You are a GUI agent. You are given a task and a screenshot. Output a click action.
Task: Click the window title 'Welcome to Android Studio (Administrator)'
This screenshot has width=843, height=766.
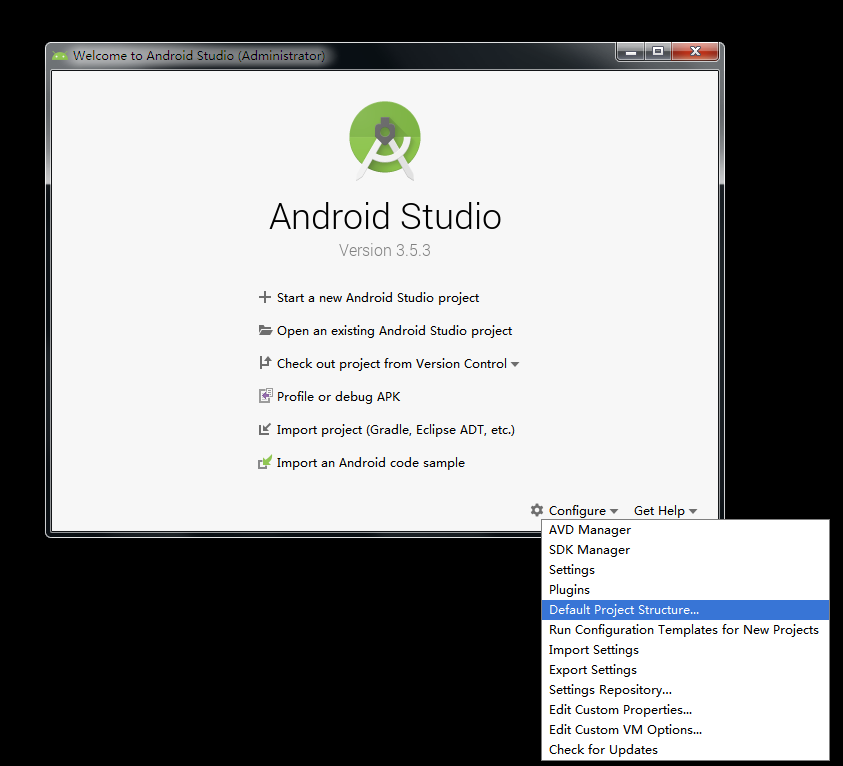[199, 56]
